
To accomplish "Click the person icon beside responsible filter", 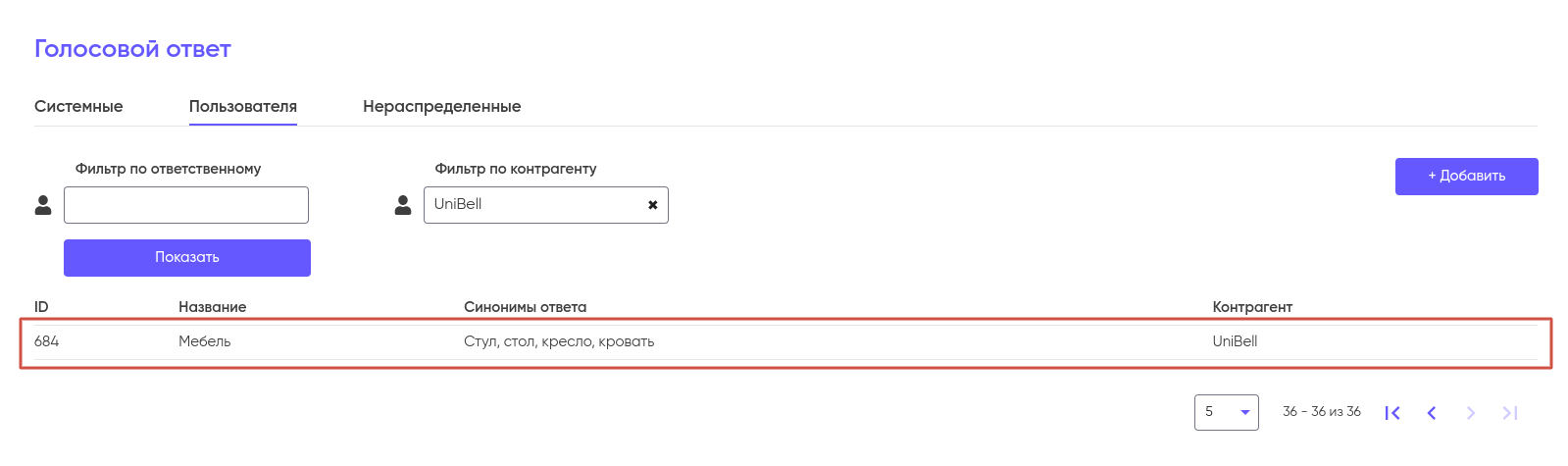I will point(43,205).
